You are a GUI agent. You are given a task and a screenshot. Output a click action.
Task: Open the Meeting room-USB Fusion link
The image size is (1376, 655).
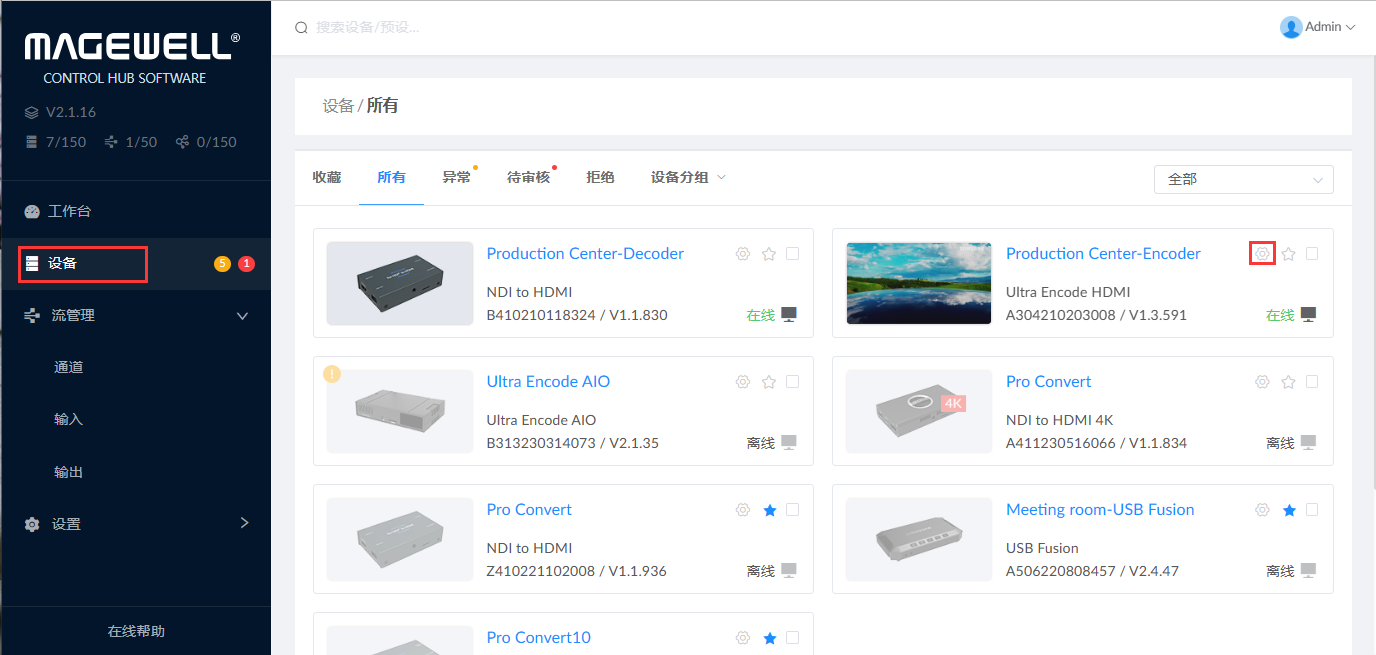click(1100, 510)
